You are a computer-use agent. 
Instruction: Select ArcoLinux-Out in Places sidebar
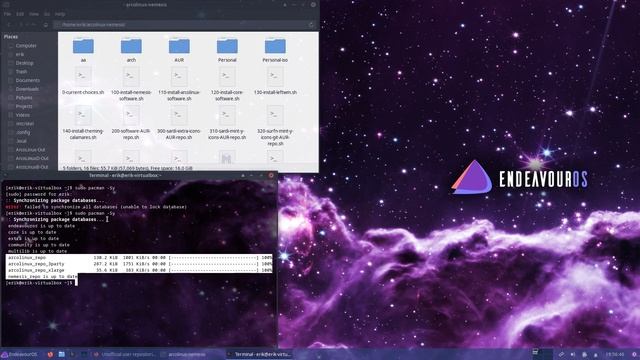click(x=31, y=150)
